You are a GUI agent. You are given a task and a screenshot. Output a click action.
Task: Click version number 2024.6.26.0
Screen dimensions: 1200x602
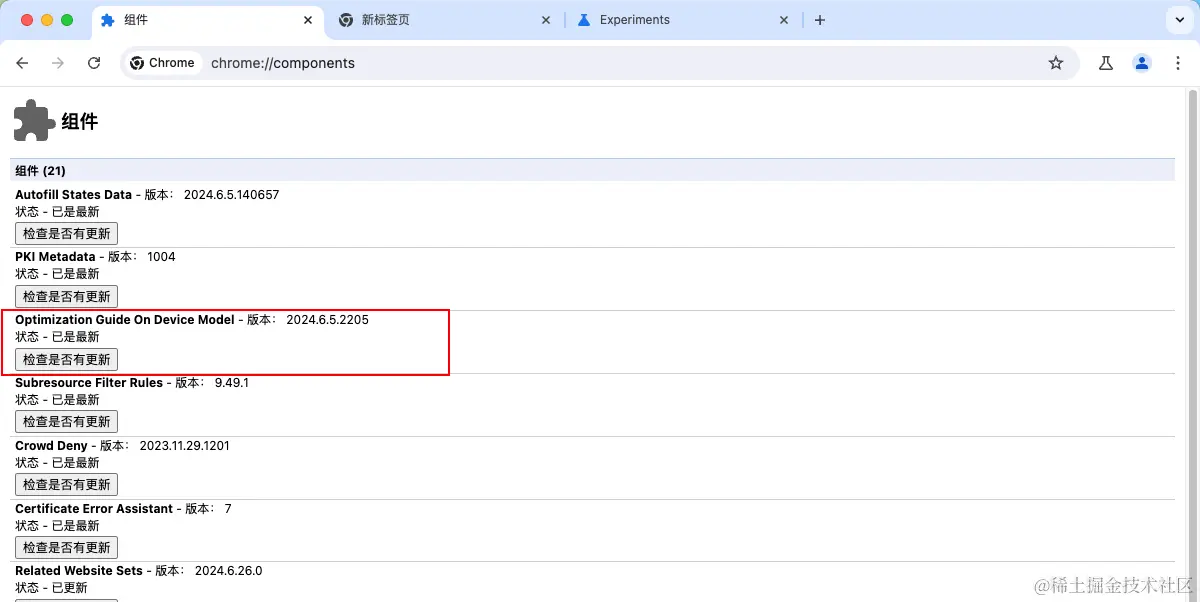tap(228, 571)
